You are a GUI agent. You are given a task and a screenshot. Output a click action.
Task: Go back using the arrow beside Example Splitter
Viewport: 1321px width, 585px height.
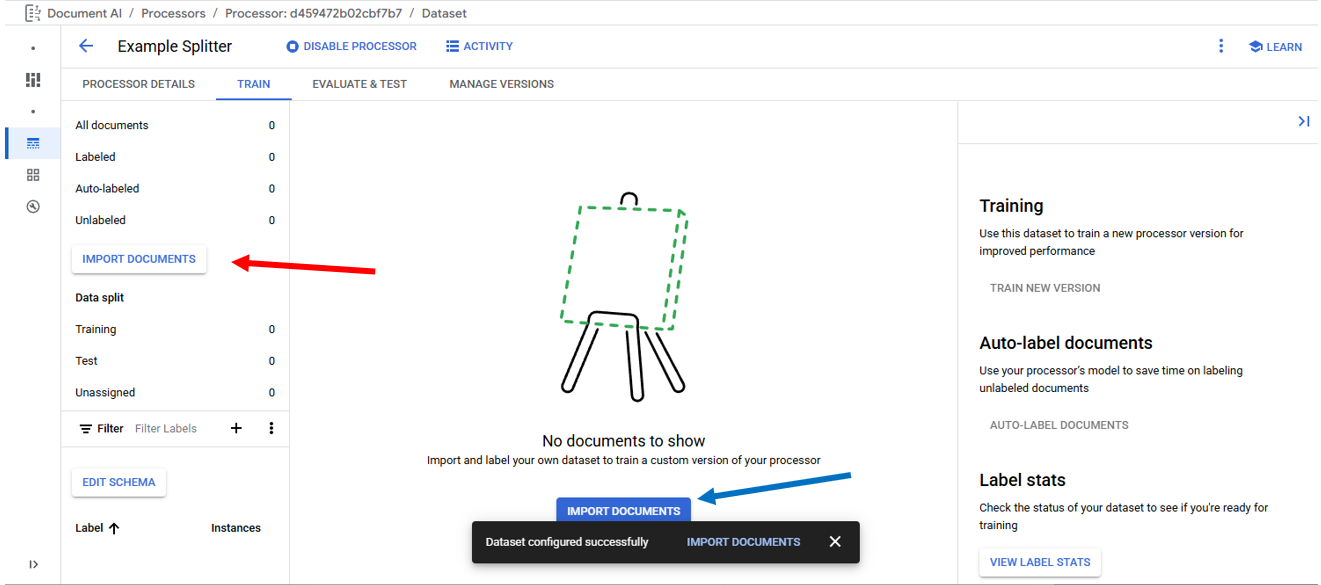pyautogui.click(x=86, y=46)
